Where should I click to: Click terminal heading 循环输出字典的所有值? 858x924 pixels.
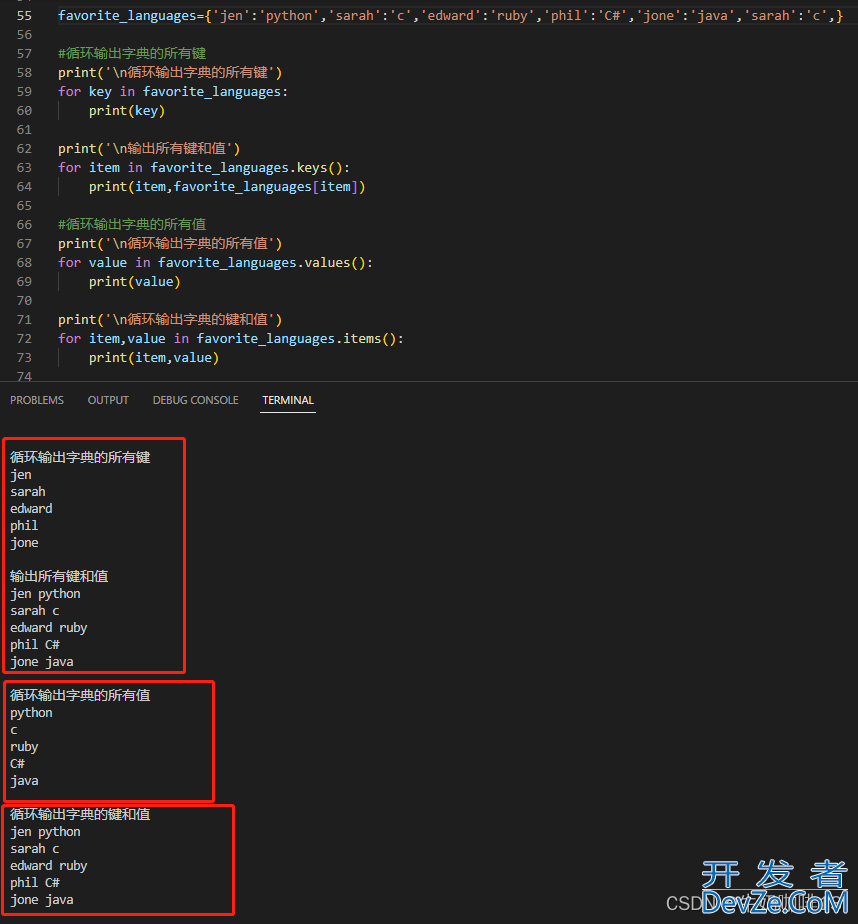tap(80, 695)
